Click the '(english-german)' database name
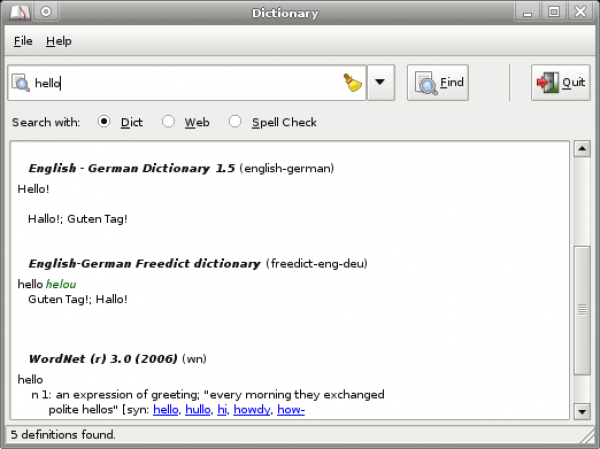Screen dimensions: 600x449 [287, 168]
